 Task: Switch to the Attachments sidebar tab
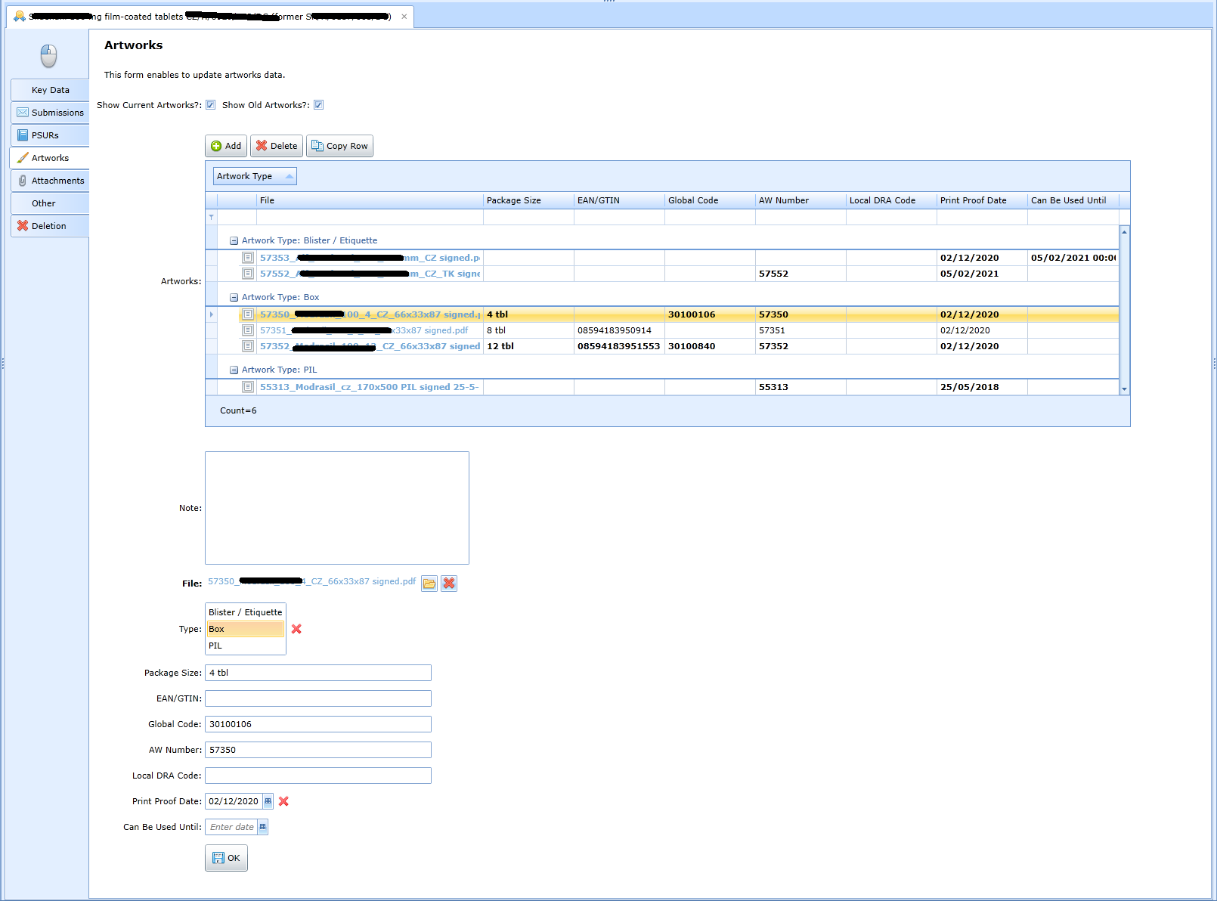49,181
